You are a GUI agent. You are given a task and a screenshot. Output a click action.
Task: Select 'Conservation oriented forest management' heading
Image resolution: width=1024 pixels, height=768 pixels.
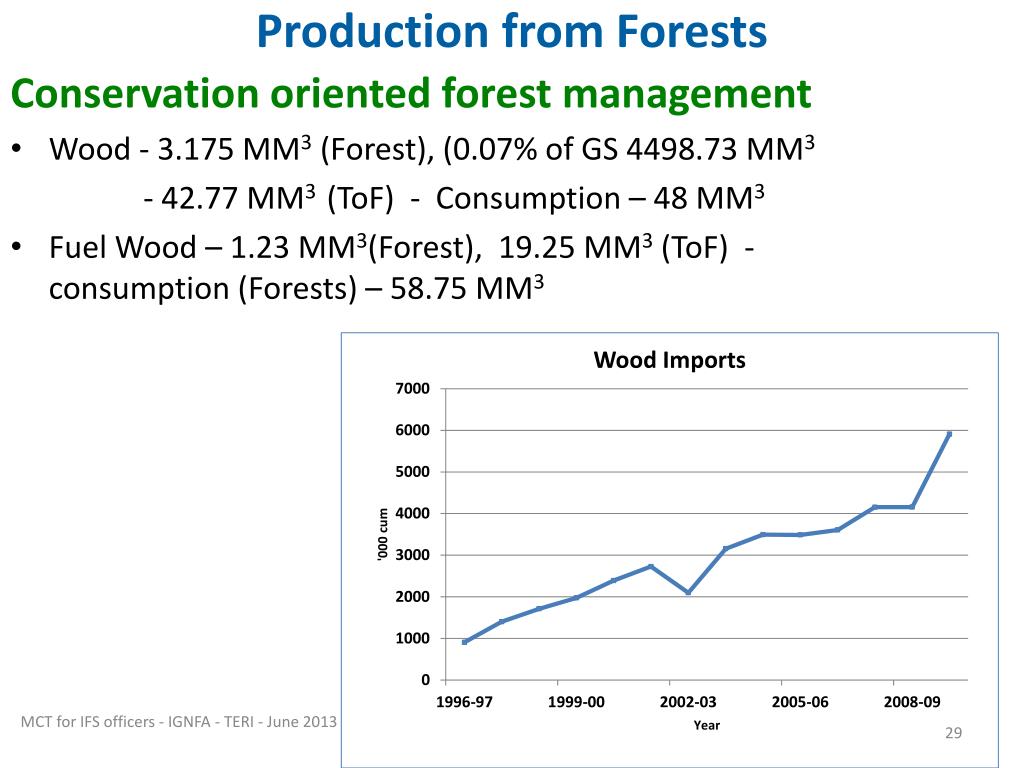pos(411,93)
